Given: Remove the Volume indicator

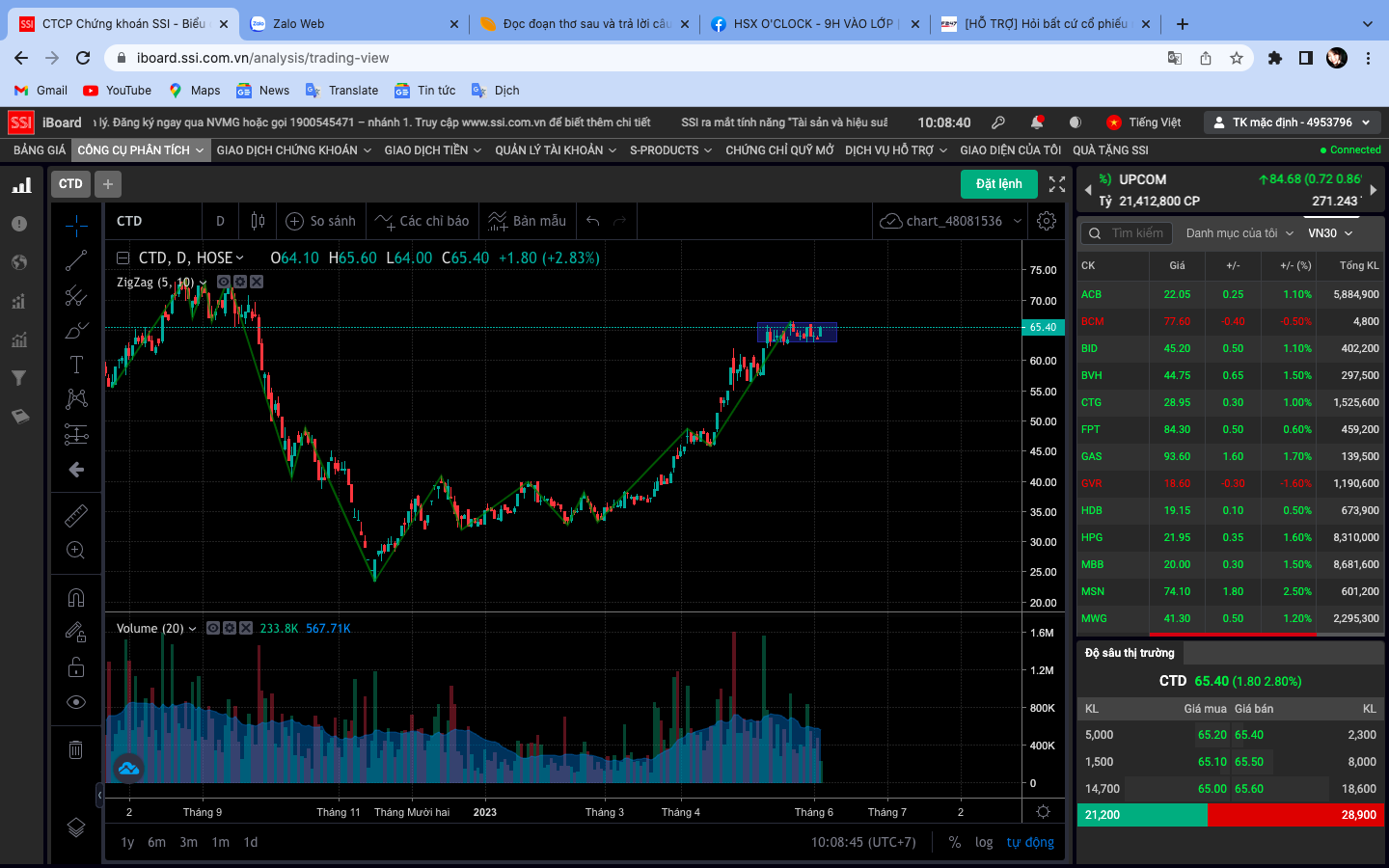Looking at the screenshot, I should click(x=246, y=628).
